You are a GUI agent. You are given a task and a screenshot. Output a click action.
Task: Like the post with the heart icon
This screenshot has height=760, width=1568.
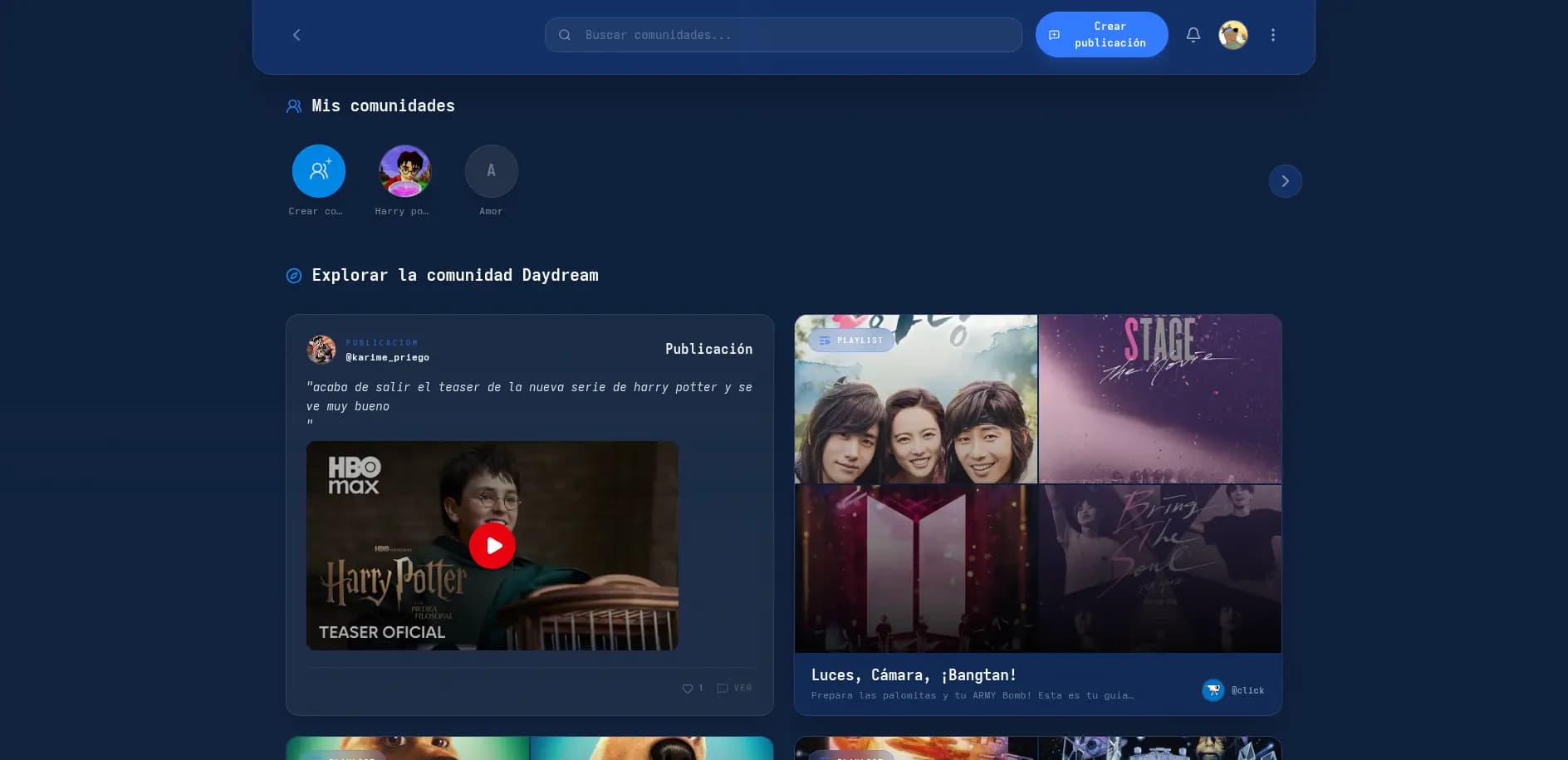pos(687,689)
